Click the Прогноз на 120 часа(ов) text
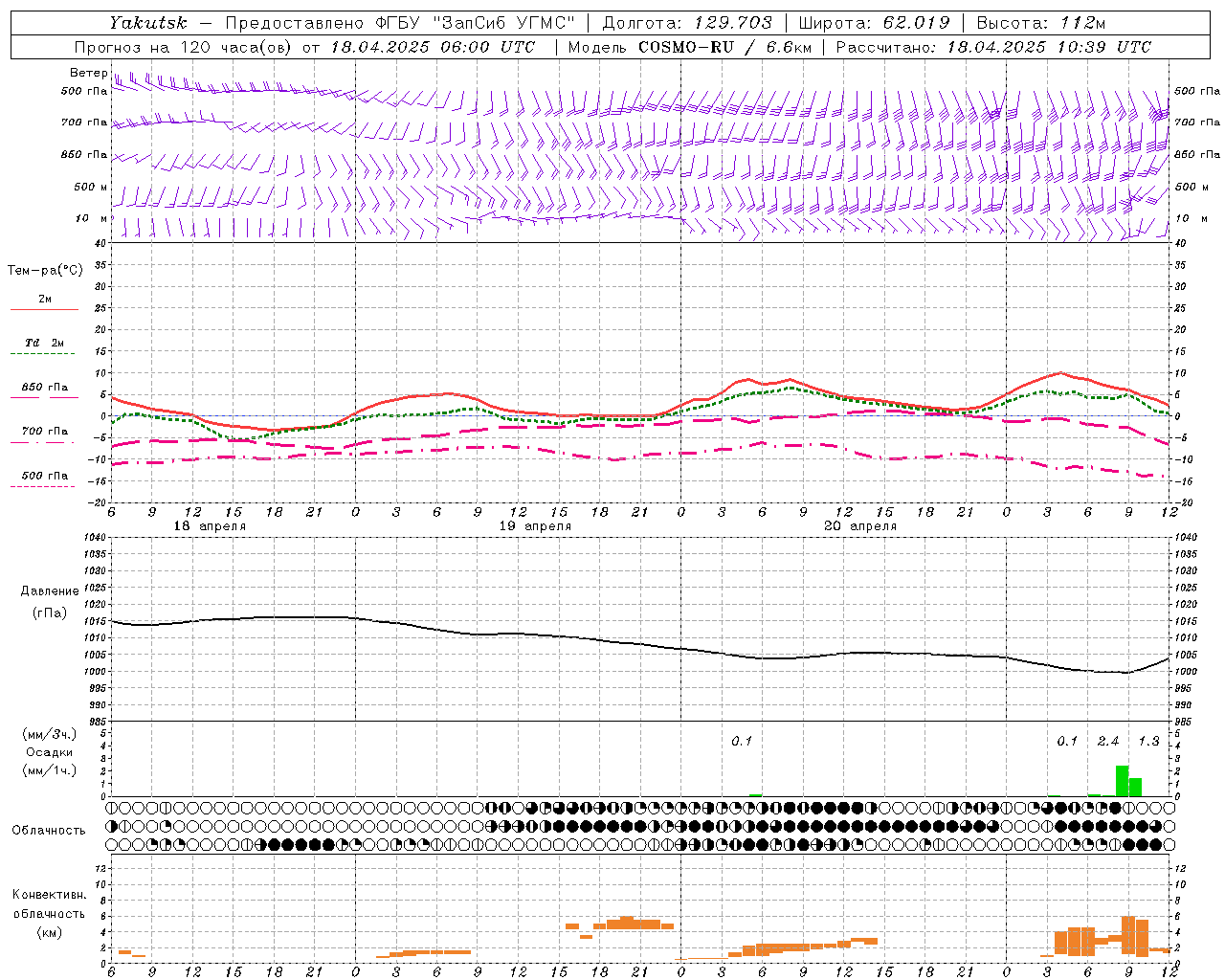 coord(184,47)
